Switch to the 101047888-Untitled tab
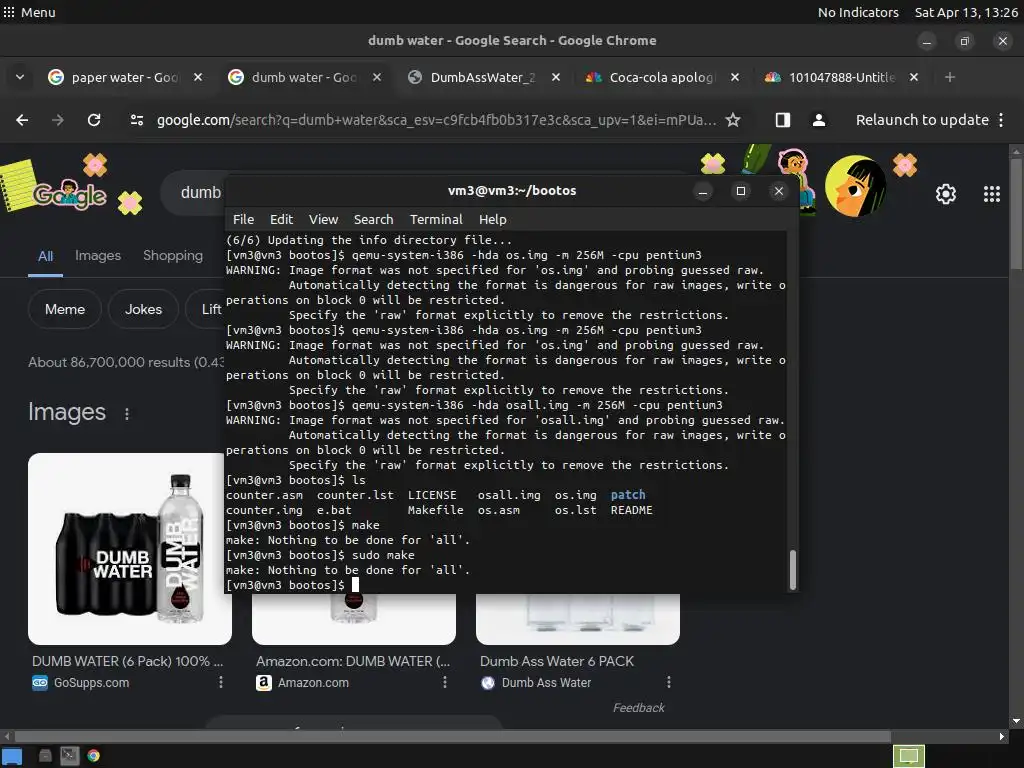Image resolution: width=1024 pixels, height=768 pixels. coord(841,77)
